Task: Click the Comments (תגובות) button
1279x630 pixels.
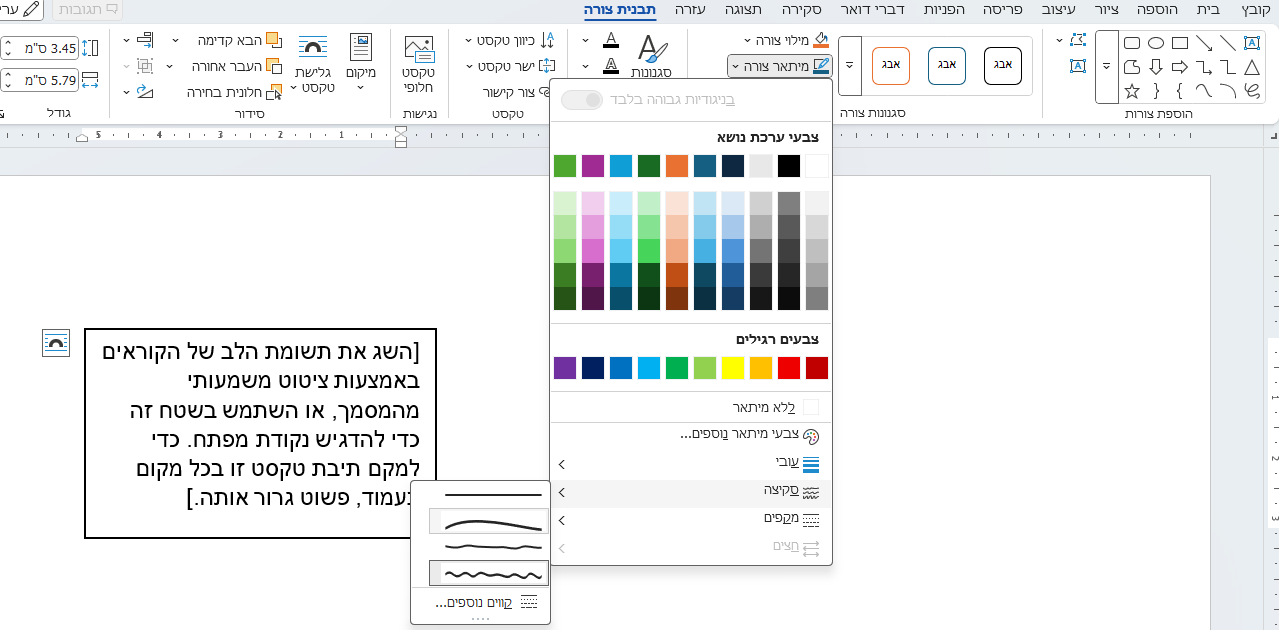Action: click(86, 9)
